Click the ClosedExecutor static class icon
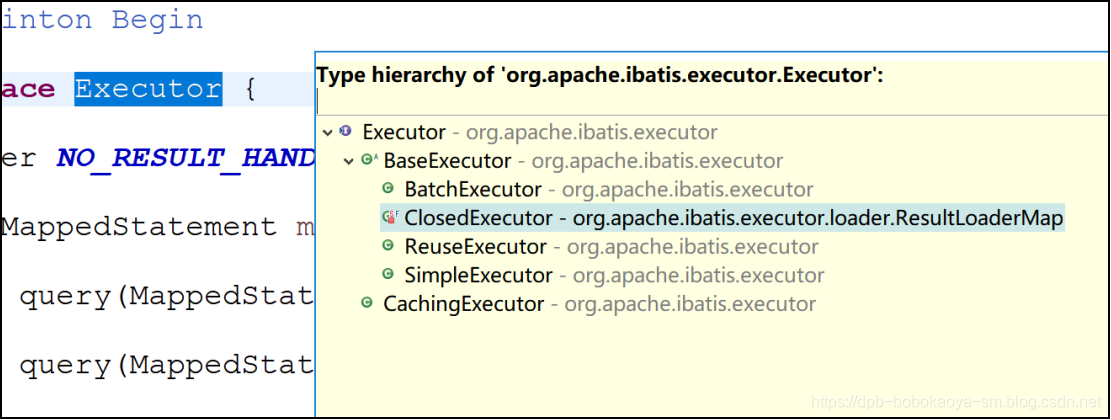 pyautogui.click(x=390, y=218)
